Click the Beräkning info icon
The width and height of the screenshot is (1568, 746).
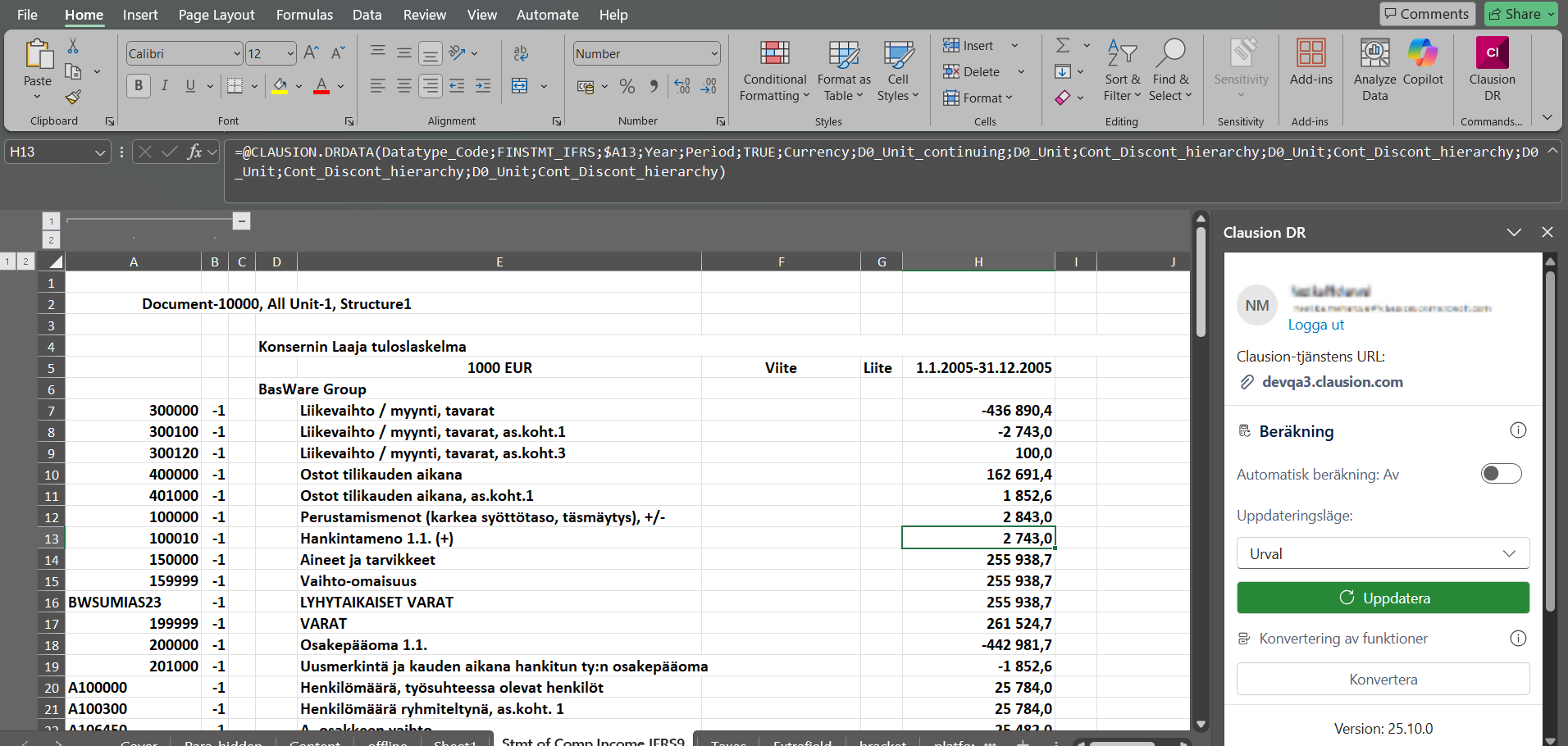click(x=1518, y=430)
